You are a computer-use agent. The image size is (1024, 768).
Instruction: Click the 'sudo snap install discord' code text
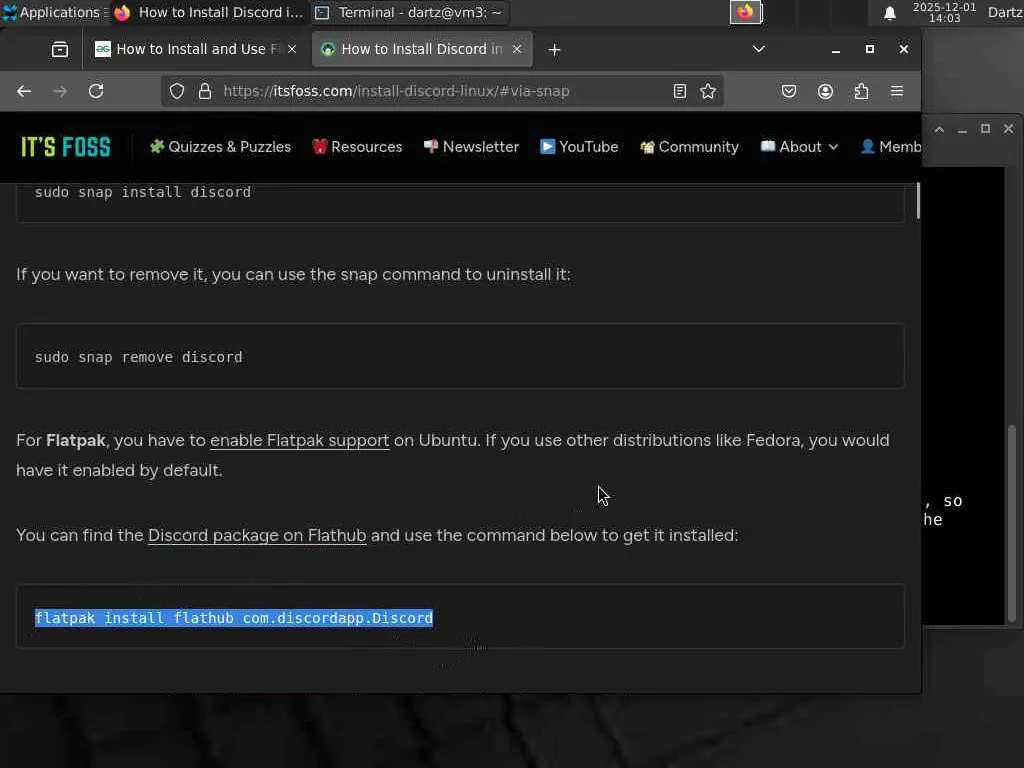click(143, 192)
